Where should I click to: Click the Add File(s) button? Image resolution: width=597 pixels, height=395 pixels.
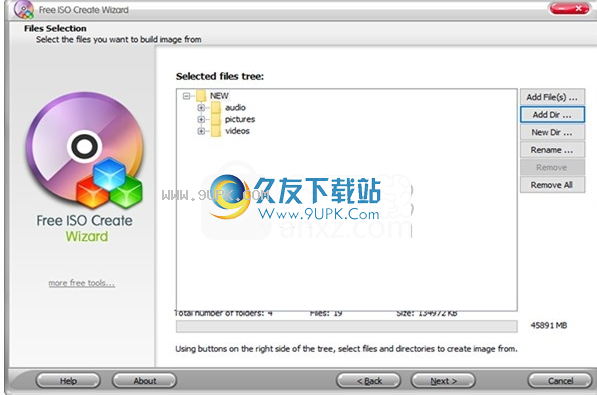tap(552, 97)
